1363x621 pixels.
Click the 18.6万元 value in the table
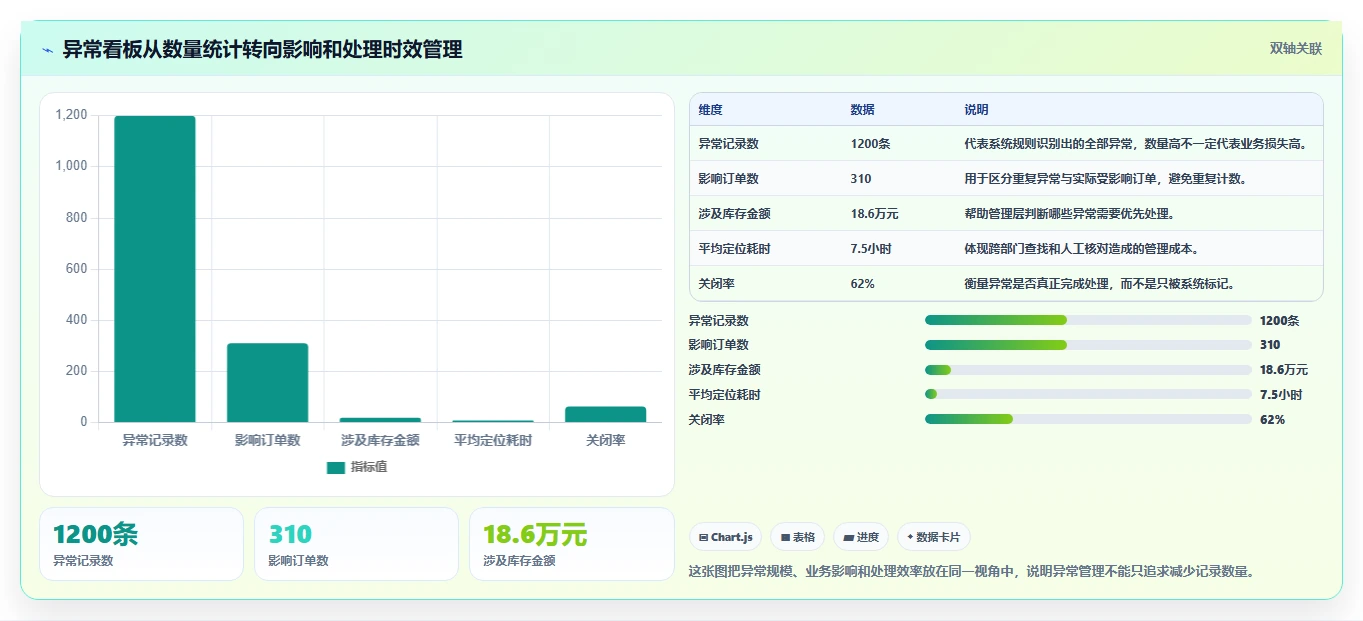click(874, 214)
